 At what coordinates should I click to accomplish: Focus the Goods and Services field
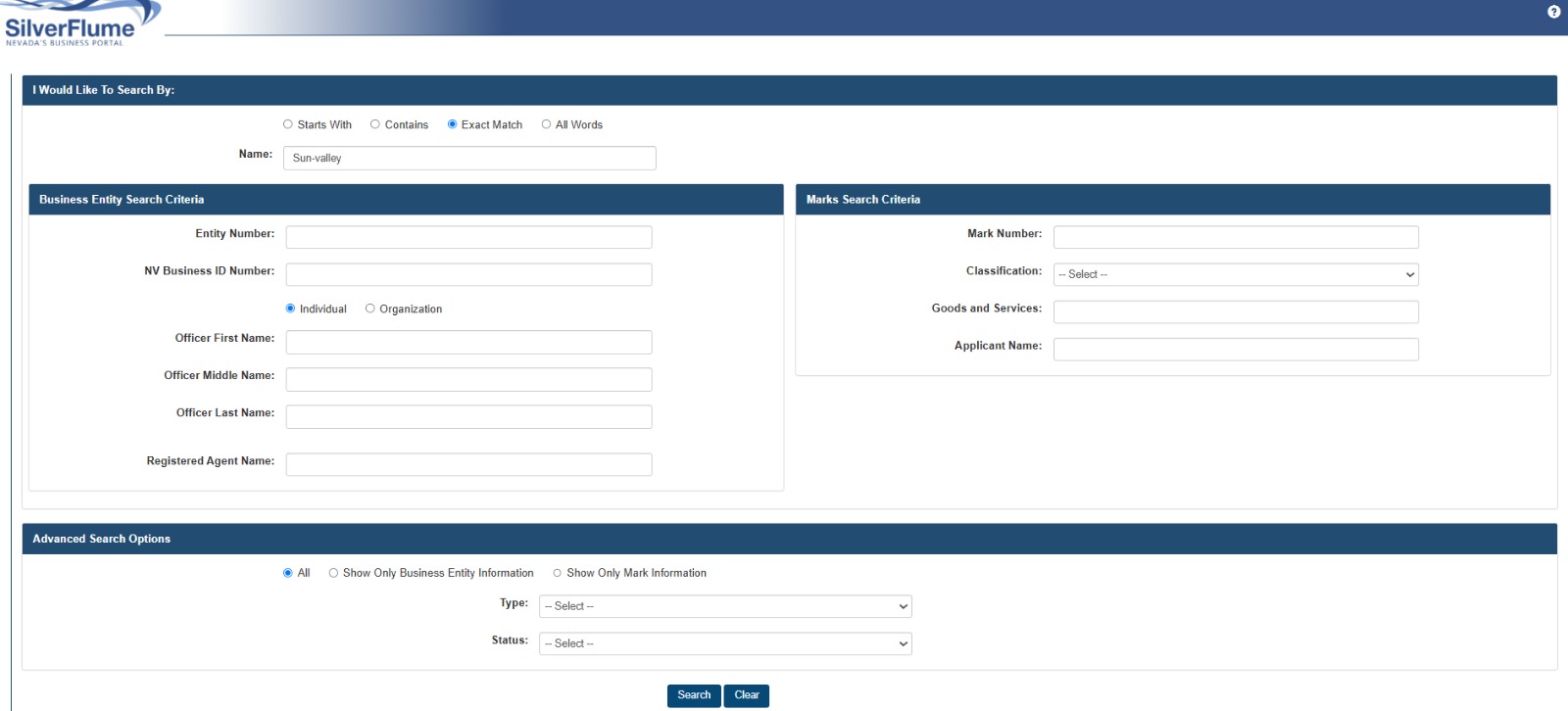tap(1236, 311)
